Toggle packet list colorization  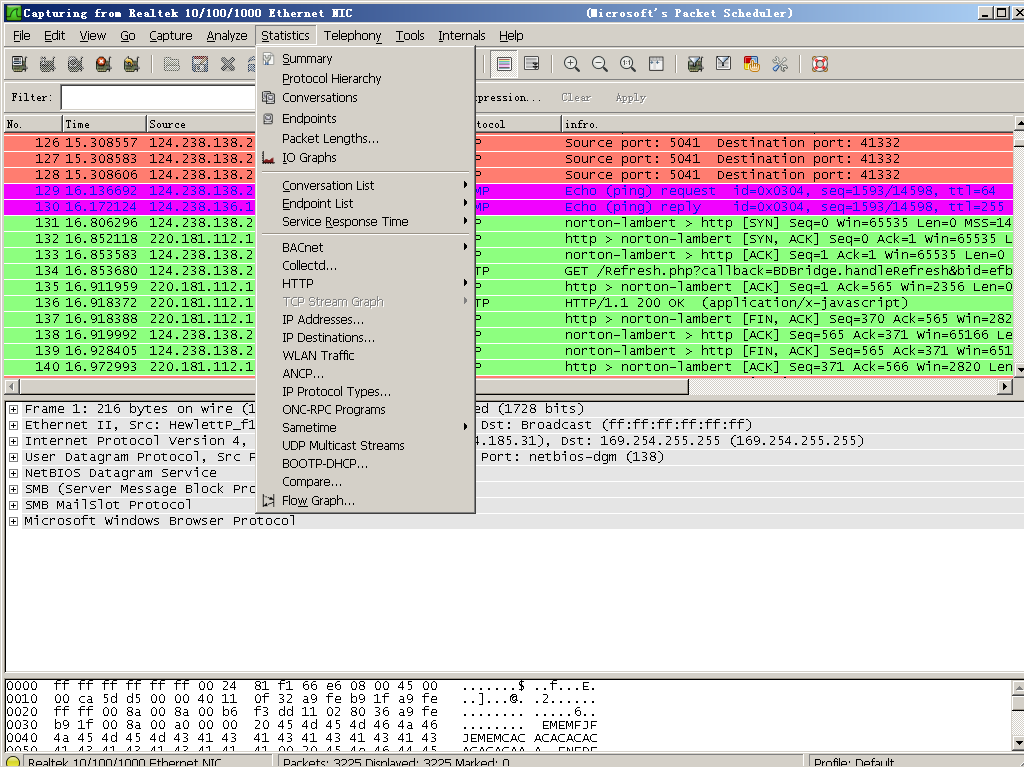tap(504, 64)
